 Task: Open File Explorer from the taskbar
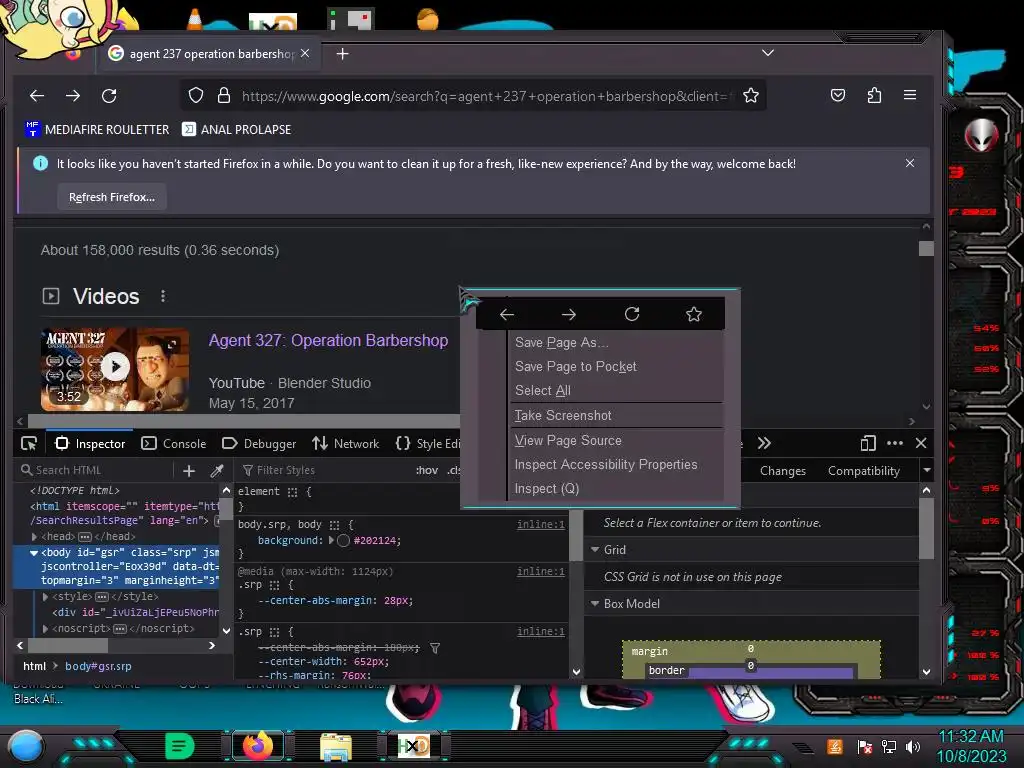[x=336, y=746]
